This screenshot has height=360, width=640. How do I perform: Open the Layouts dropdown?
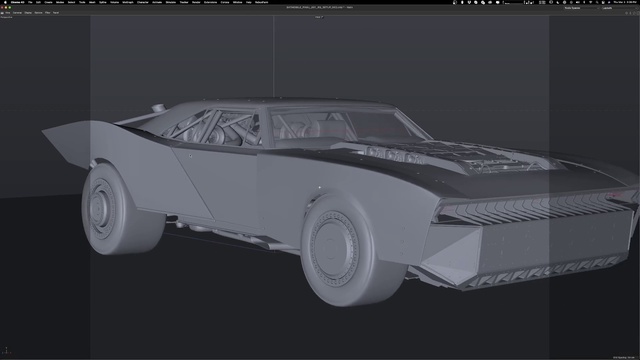point(620,8)
